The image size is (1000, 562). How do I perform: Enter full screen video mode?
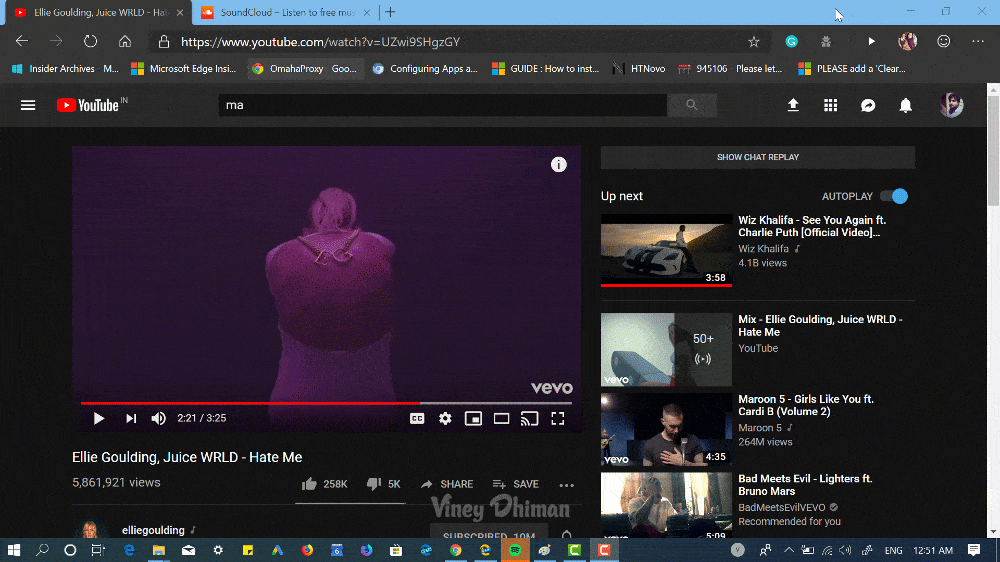tap(558, 418)
